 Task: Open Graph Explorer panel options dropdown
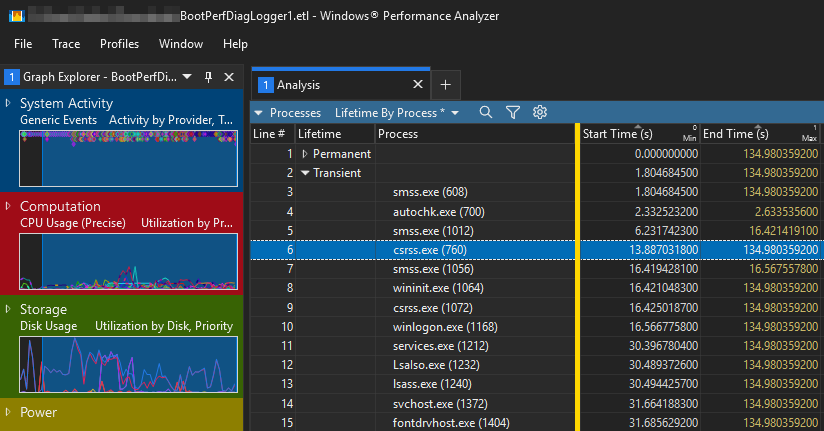click(x=190, y=77)
